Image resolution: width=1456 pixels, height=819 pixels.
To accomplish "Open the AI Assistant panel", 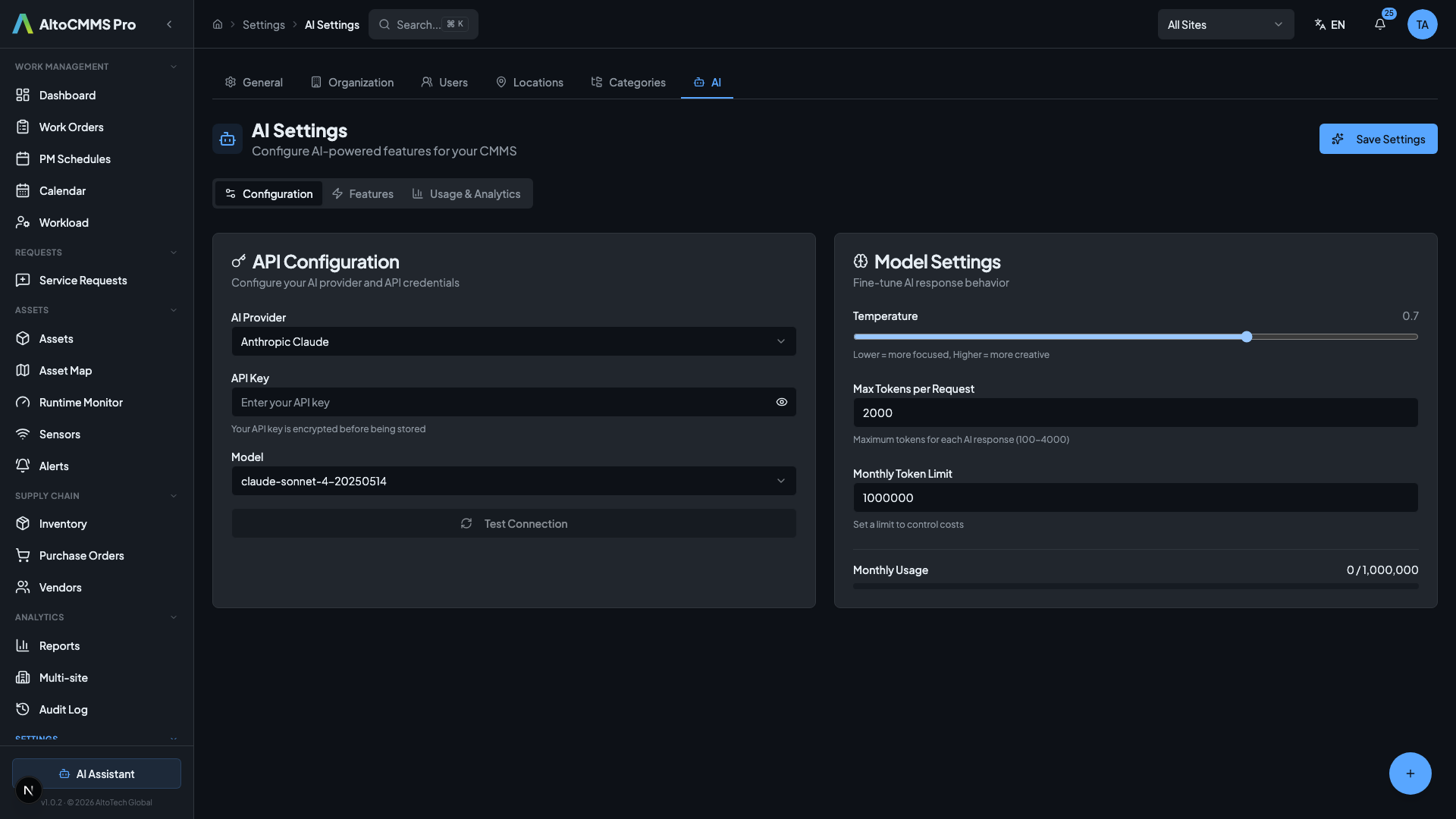I will [96, 773].
